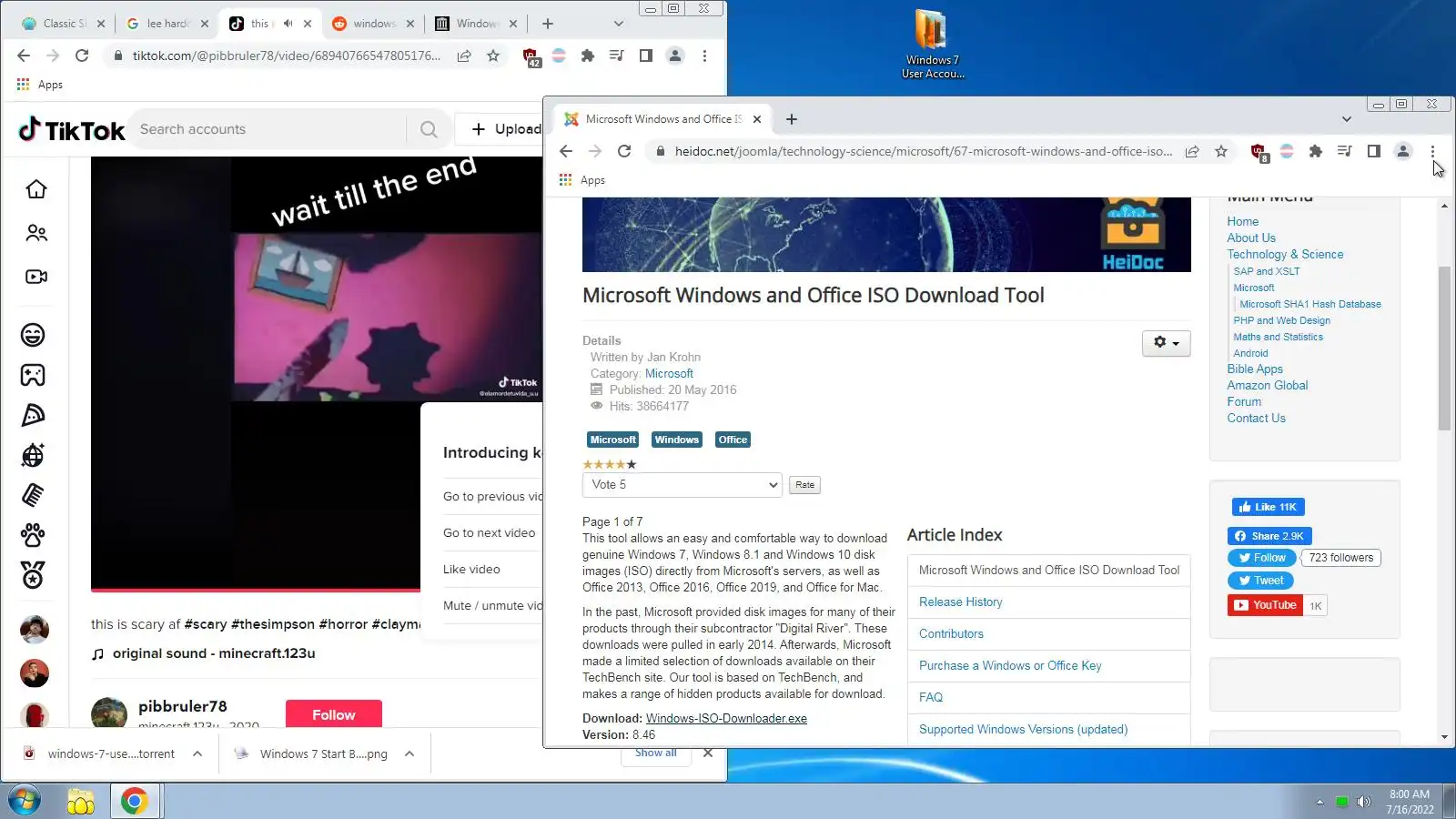The width and height of the screenshot is (1456, 819).
Task: Open the Windows 7 User Accou... desktop icon
Action: pyautogui.click(x=932, y=45)
